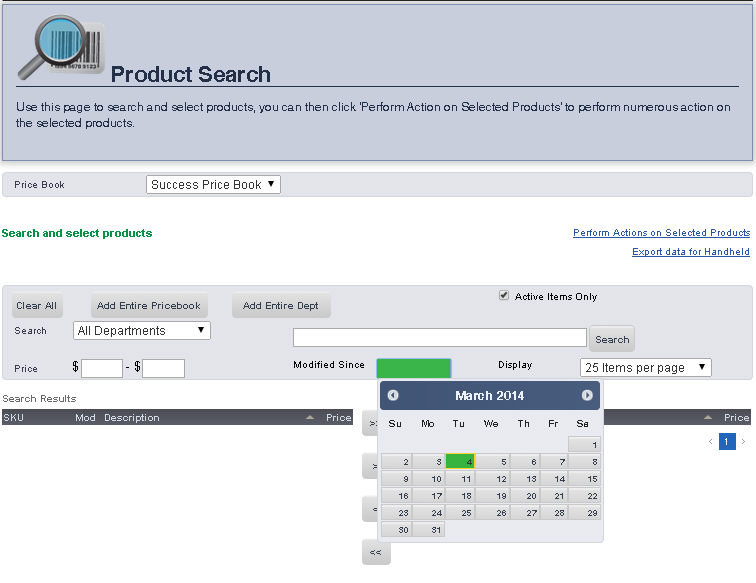The width and height of the screenshot is (756, 583).
Task: Click the << move-all-left button
Action: (x=375, y=552)
